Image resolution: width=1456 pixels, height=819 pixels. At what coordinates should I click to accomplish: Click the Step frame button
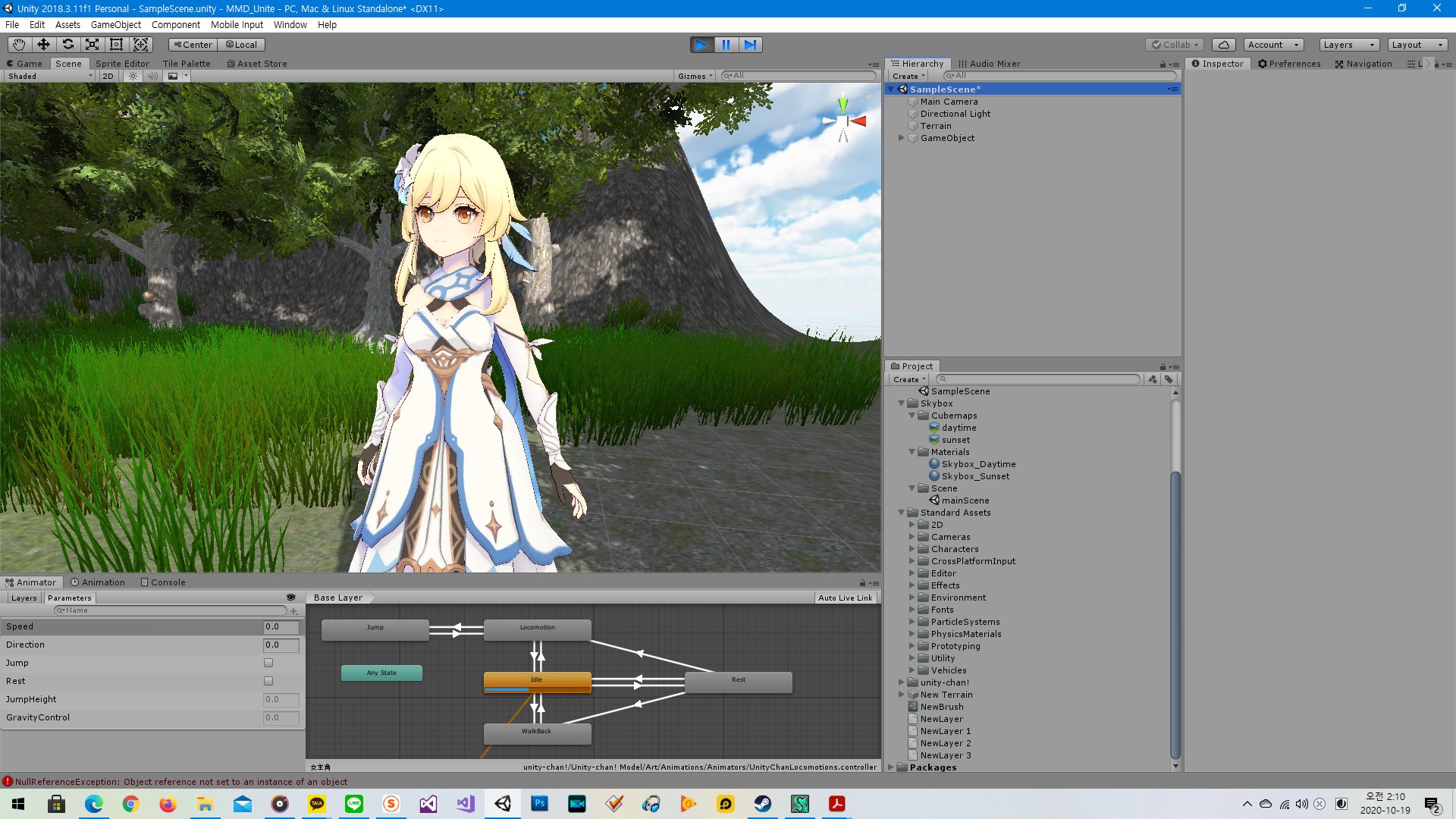tap(750, 45)
